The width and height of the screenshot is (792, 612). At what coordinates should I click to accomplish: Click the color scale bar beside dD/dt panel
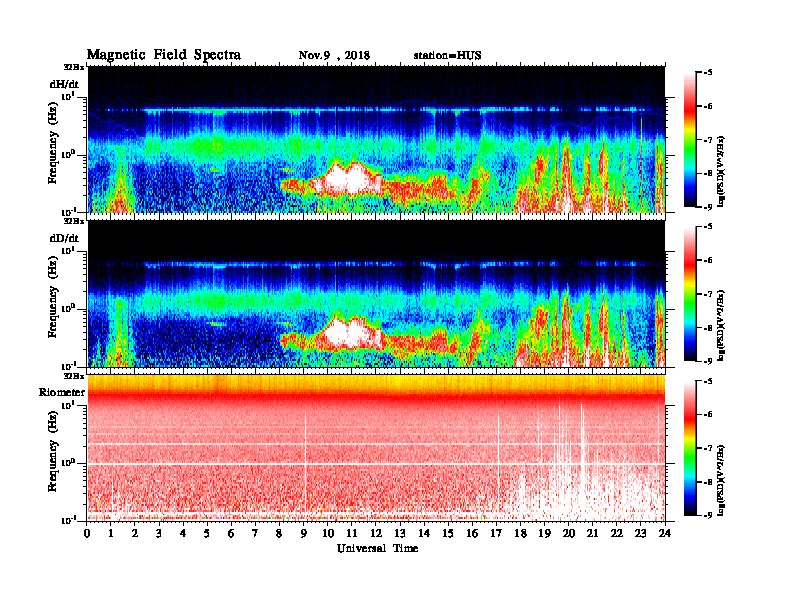[690, 294]
